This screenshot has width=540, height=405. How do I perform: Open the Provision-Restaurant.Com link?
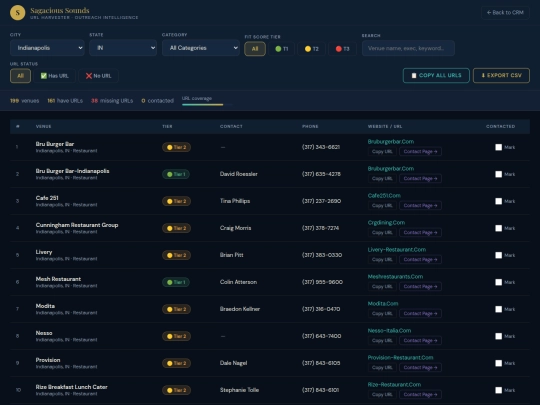400,357
